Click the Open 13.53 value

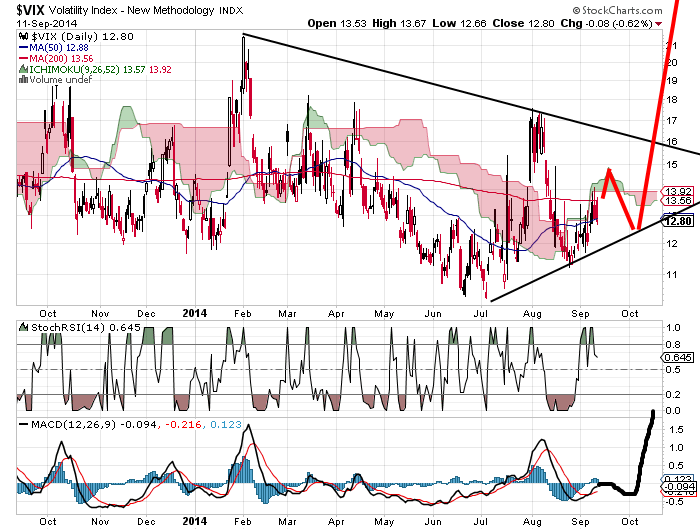coord(337,23)
